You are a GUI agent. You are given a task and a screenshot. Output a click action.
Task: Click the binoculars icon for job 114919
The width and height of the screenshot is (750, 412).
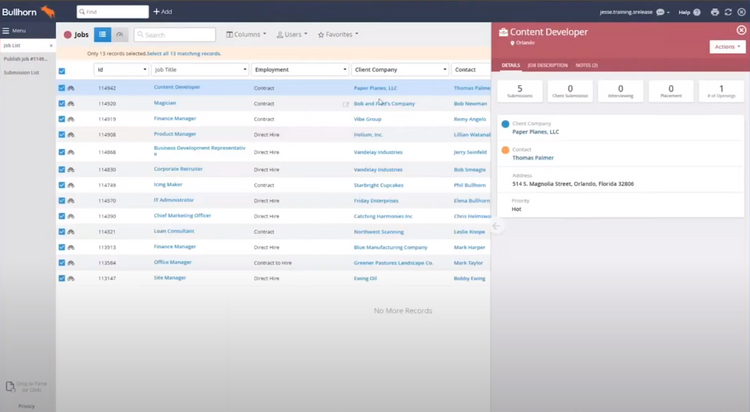(x=71, y=119)
